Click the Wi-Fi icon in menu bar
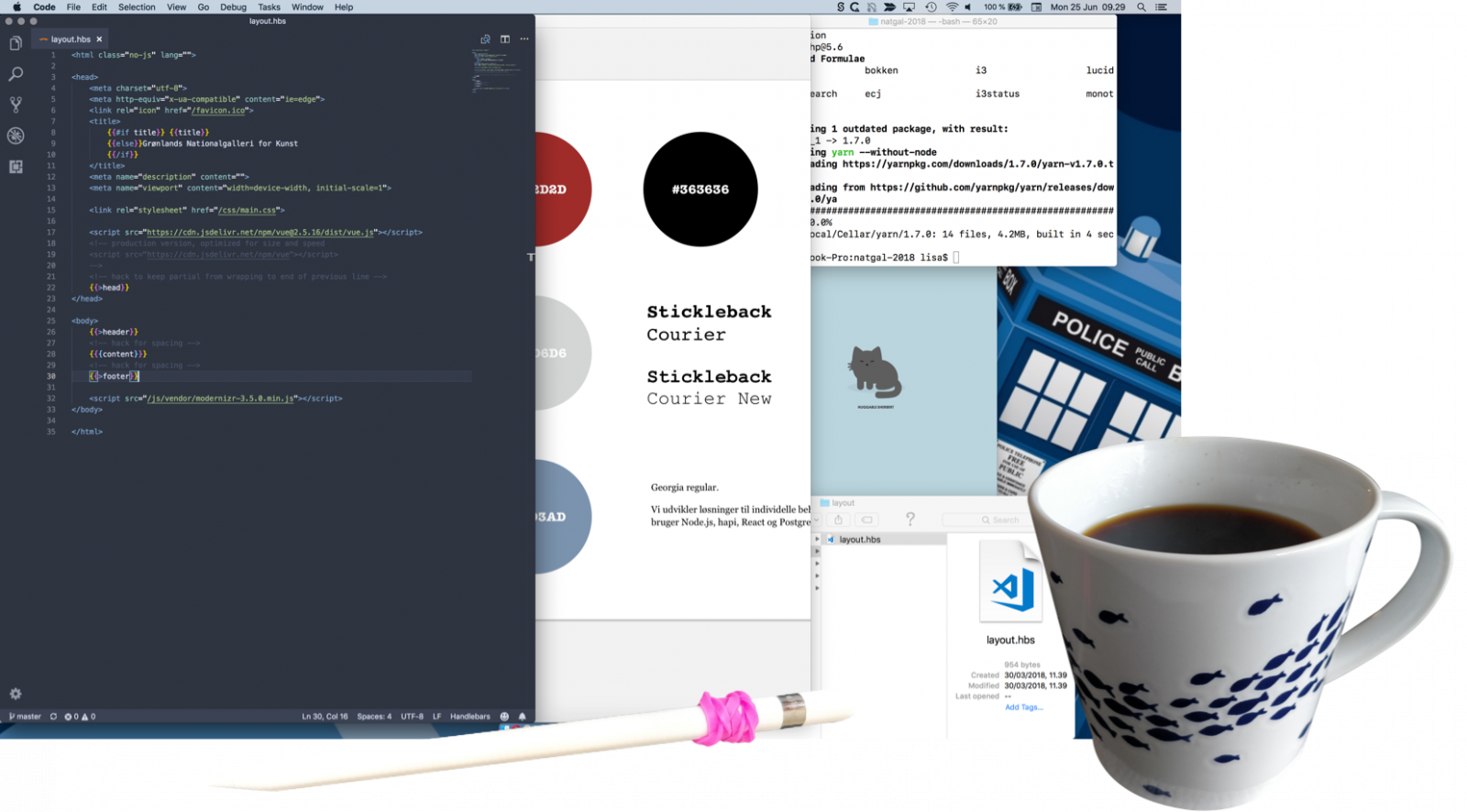Screen dimensions: 1467x812 point(952,7)
